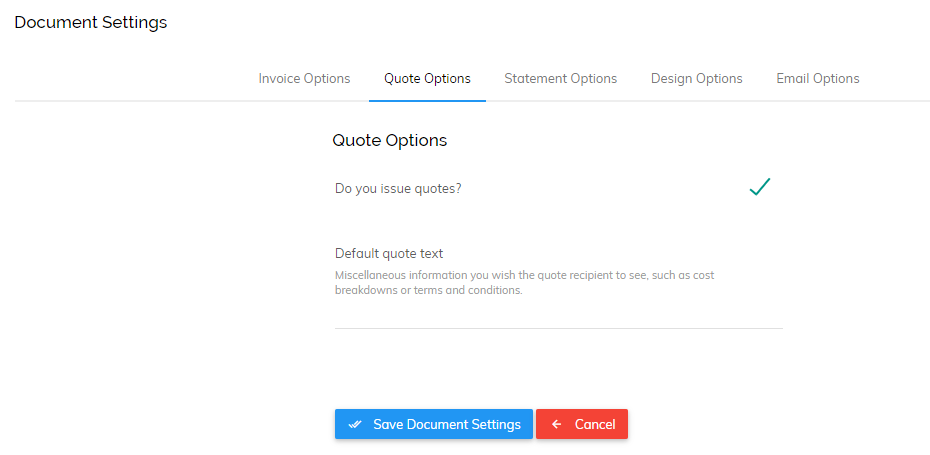Click the Document Settings page title
930x455 pixels.
pos(91,23)
